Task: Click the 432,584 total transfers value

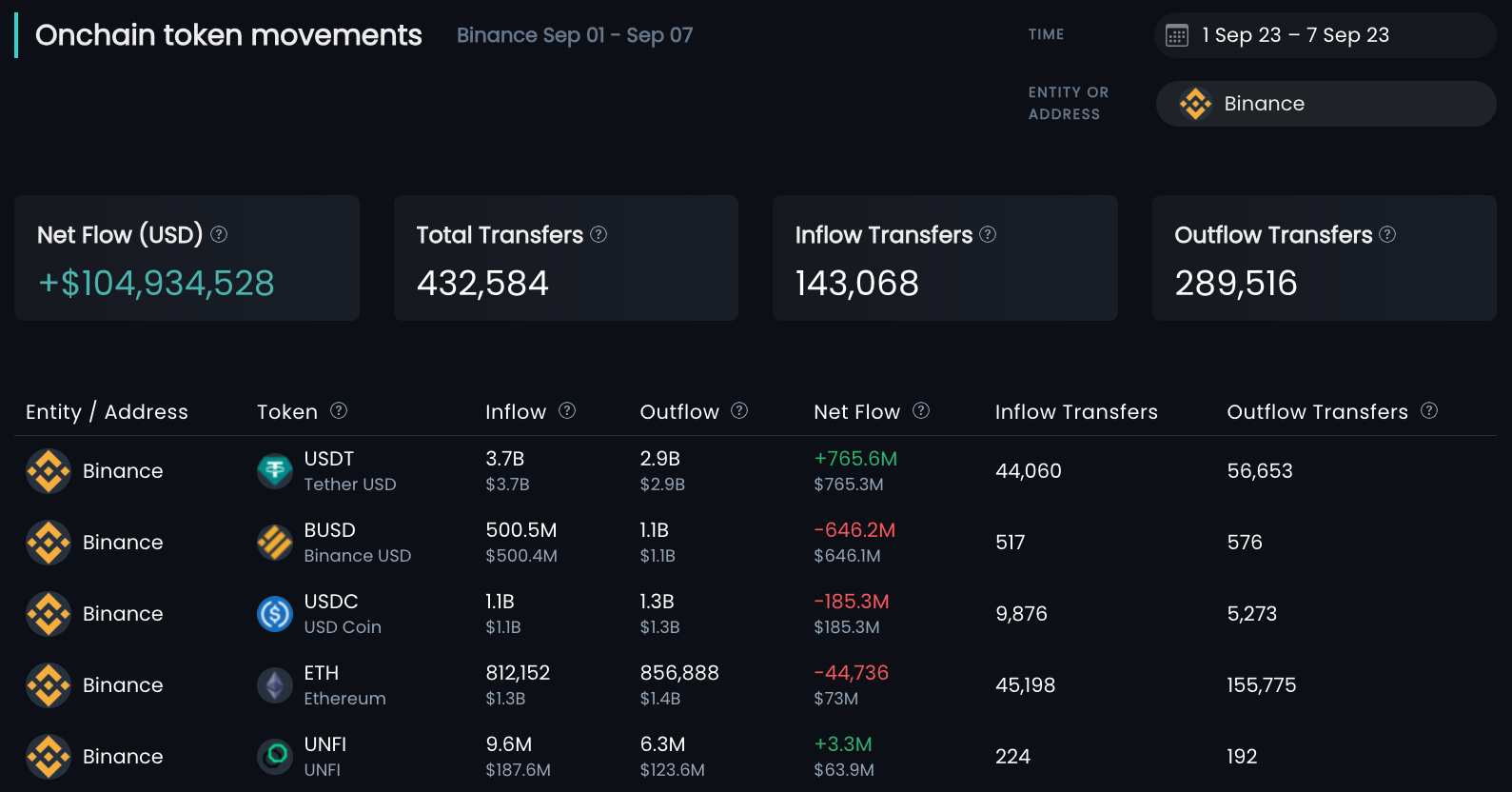Action: 482,284
